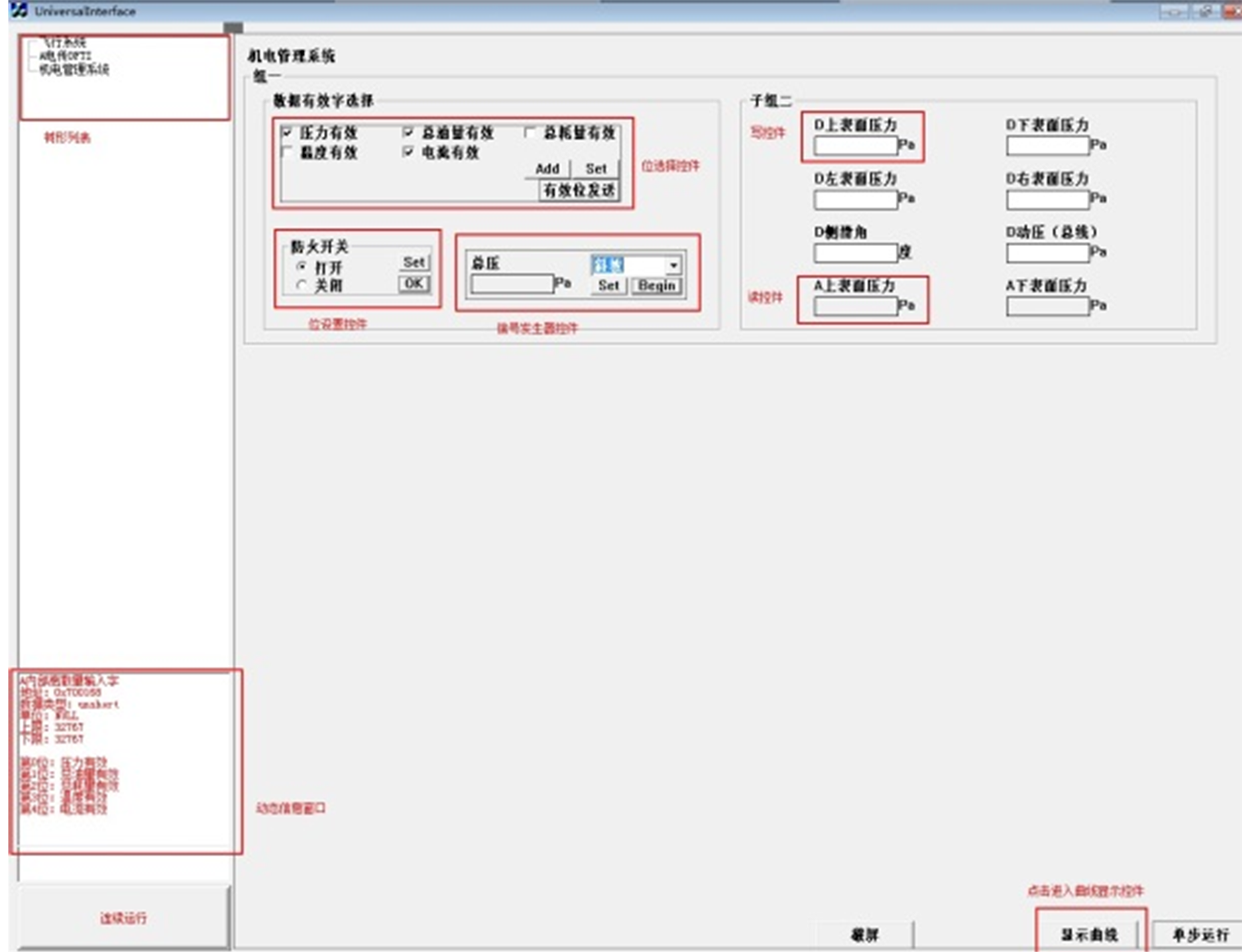This screenshot has width=1242, height=952.
Task: Enable the 总耗量有效 checkbox
Action: pos(530,133)
